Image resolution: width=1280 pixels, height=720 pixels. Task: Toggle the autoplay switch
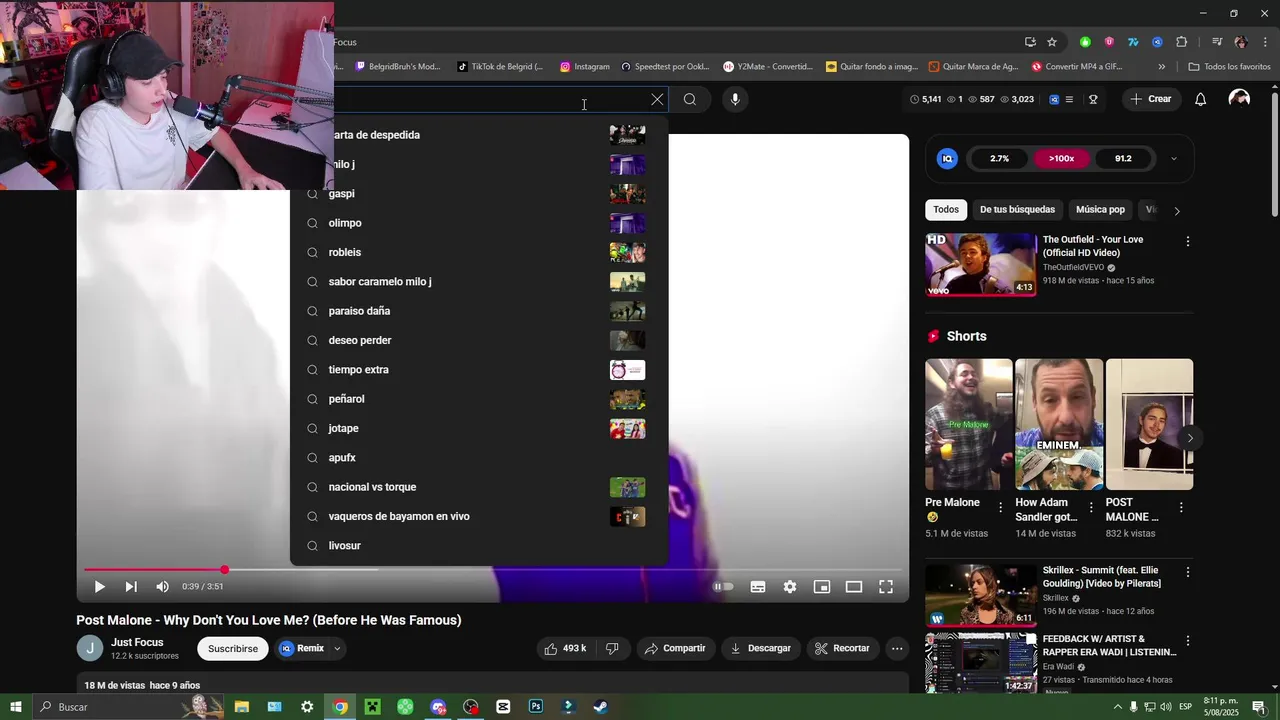pos(724,587)
